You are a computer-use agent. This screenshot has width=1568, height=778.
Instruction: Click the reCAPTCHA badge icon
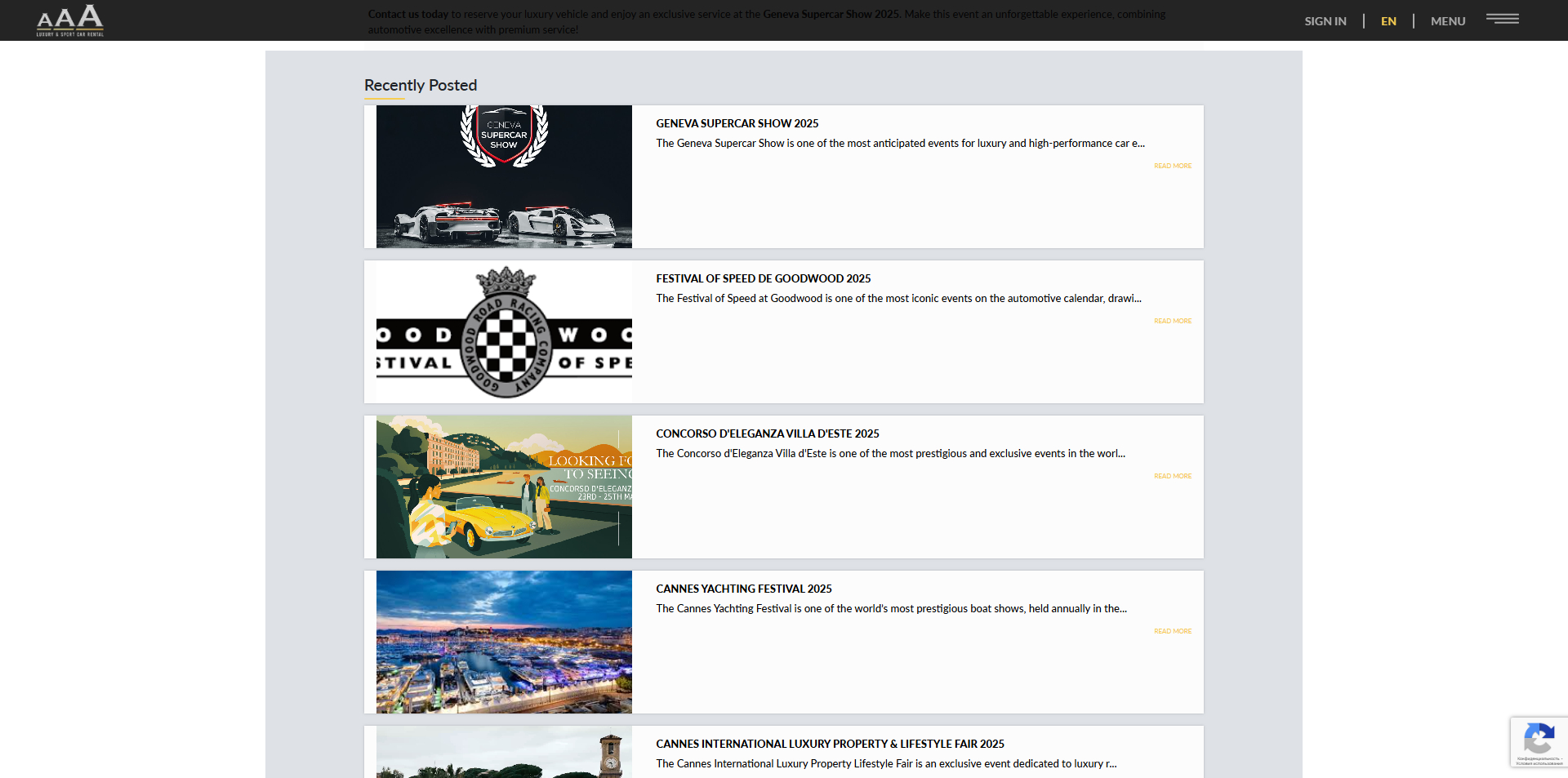pos(1539,740)
